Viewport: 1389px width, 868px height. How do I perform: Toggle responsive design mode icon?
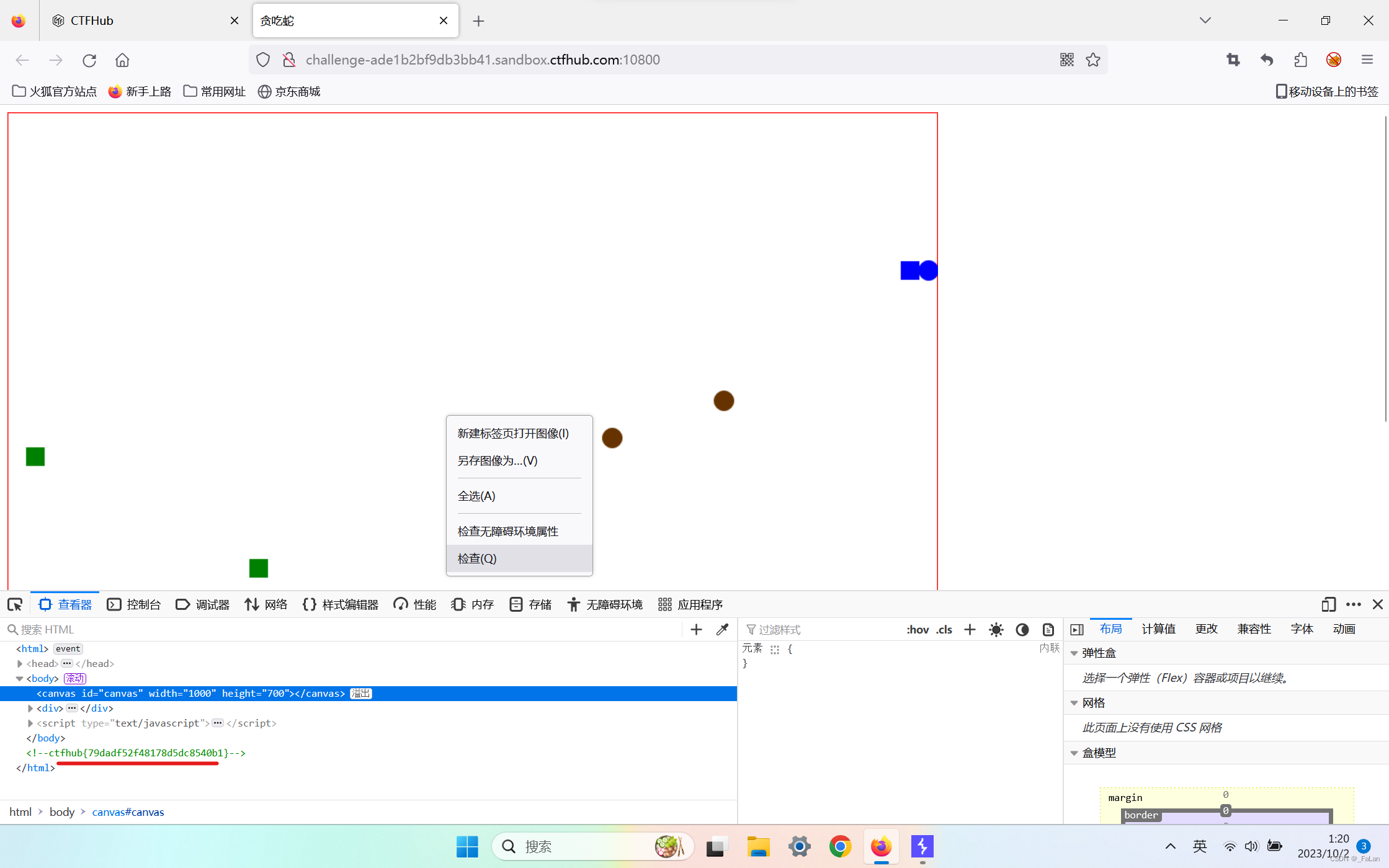[1328, 604]
